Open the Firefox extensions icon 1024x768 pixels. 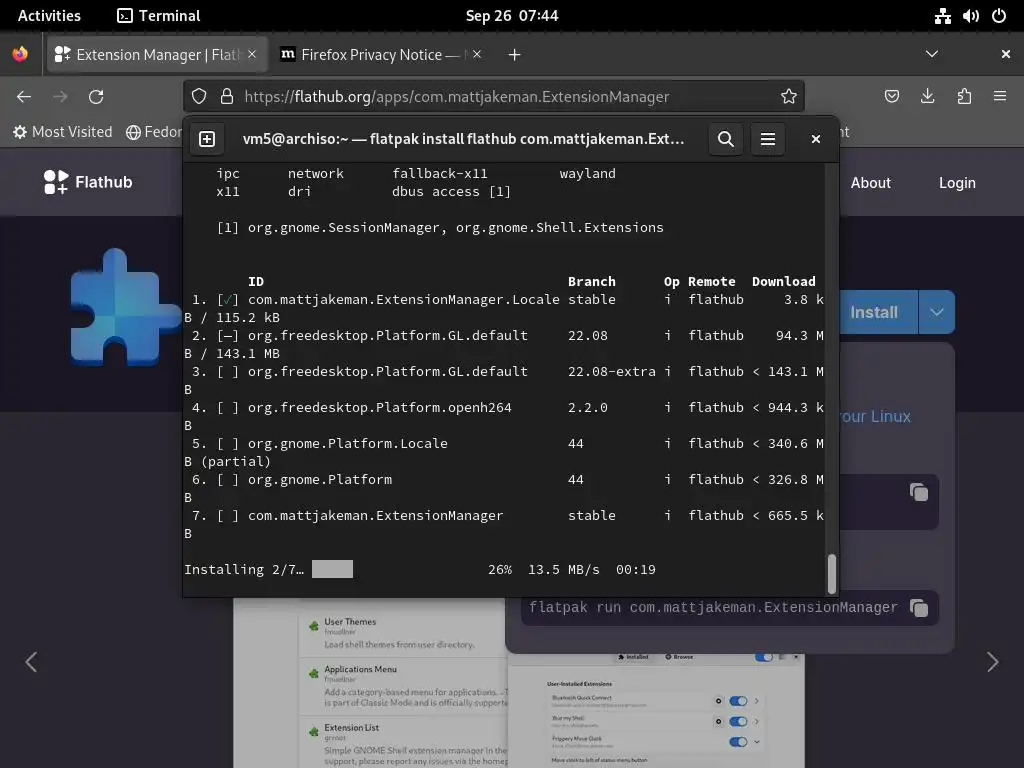tap(964, 97)
